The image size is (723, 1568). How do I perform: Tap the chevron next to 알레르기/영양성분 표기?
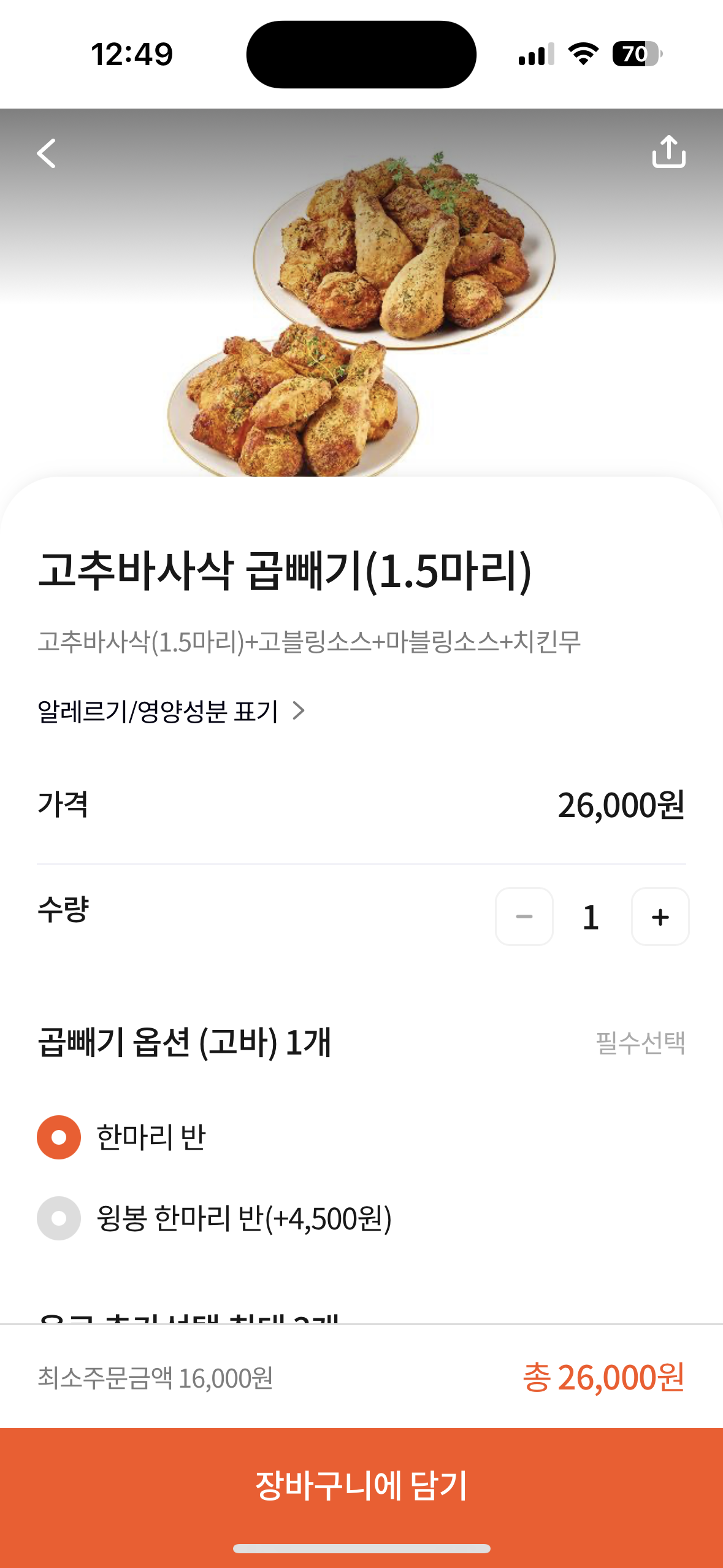click(x=299, y=711)
